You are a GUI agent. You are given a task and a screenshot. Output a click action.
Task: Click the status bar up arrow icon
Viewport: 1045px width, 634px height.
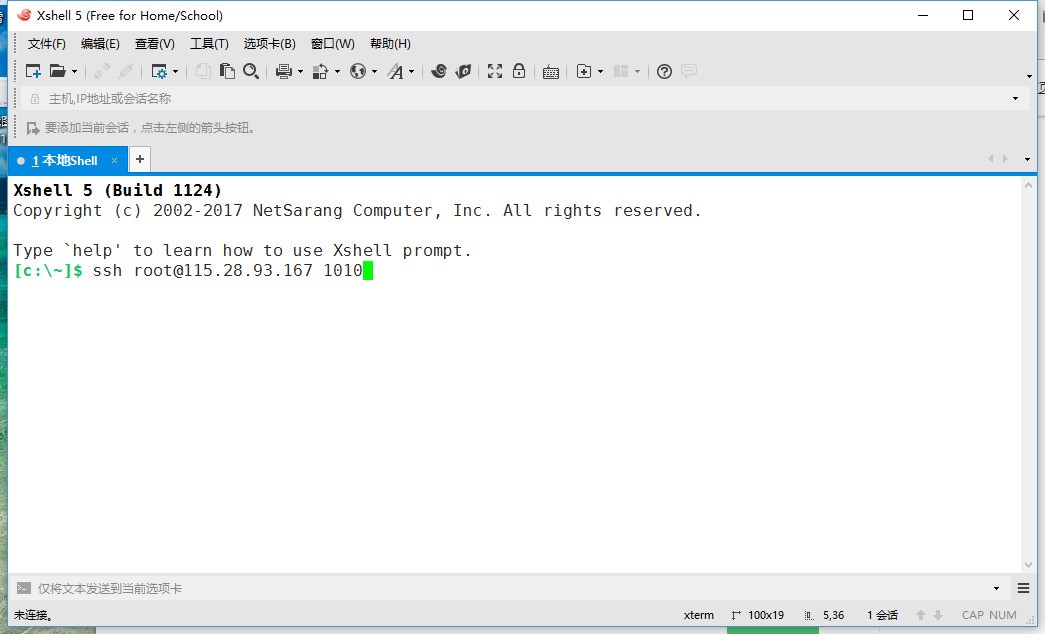click(x=921, y=615)
